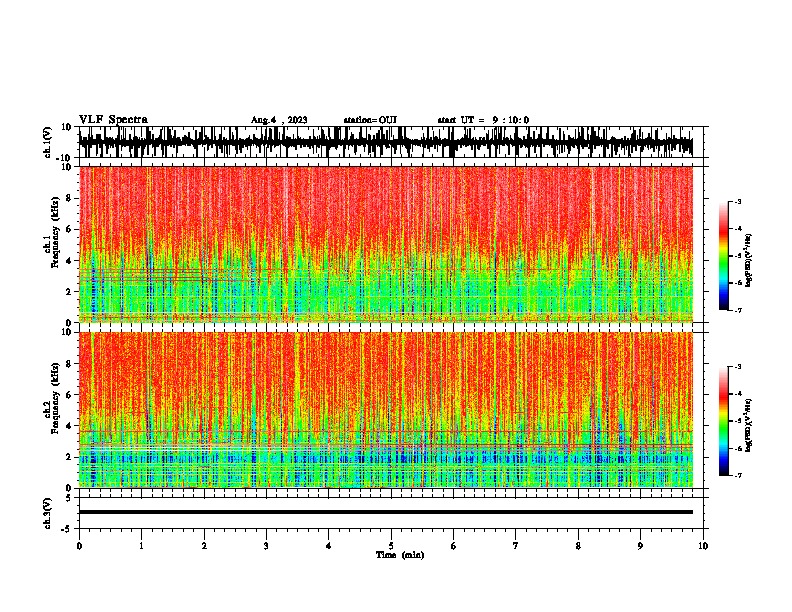Click the "station=OUI" header text
This screenshot has height=612, width=792.
coord(370,120)
